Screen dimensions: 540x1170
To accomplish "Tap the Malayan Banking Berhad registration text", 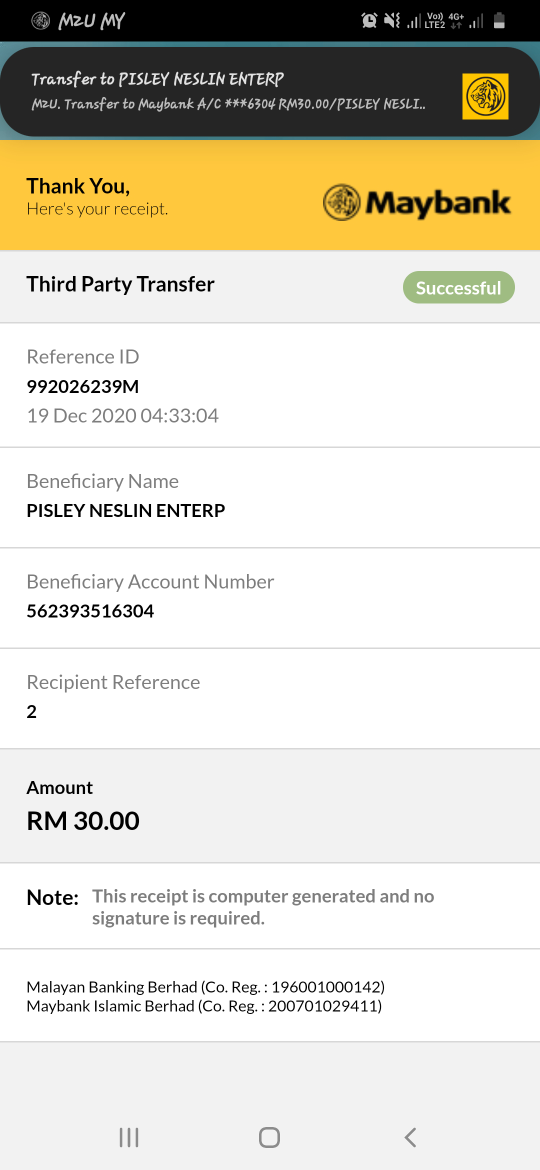I will tap(206, 986).
